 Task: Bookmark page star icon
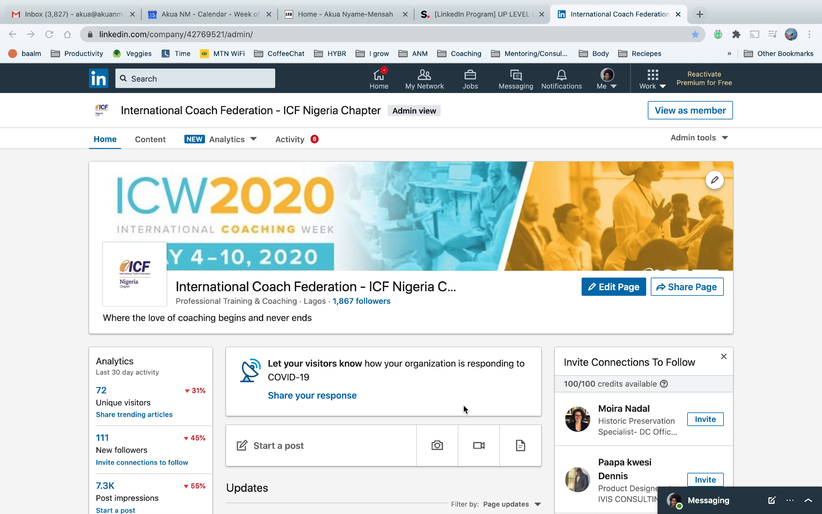(x=695, y=34)
